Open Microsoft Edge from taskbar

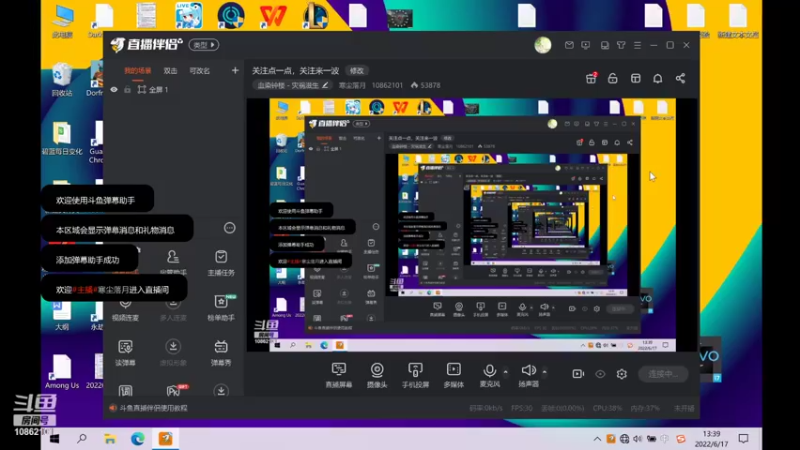tap(137, 439)
